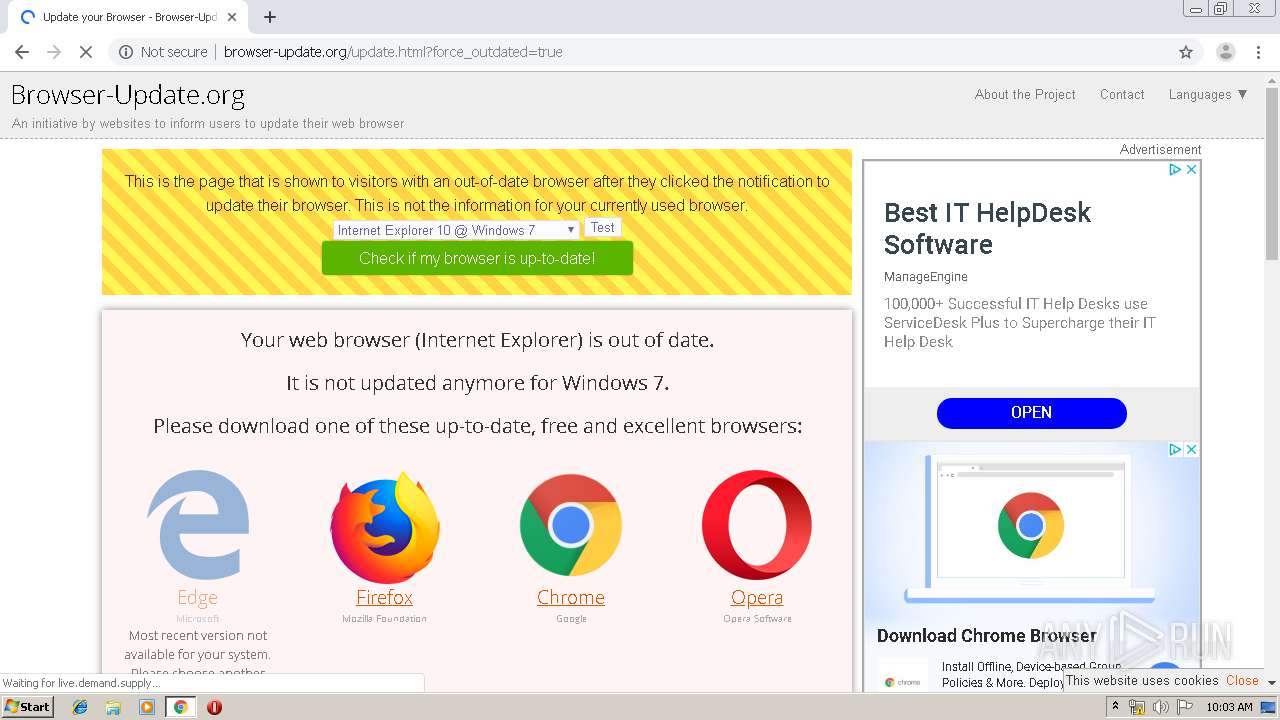Open Chrome's three-dot menu
The height and width of the screenshot is (720, 1280).
click(x=1257, y=52)
